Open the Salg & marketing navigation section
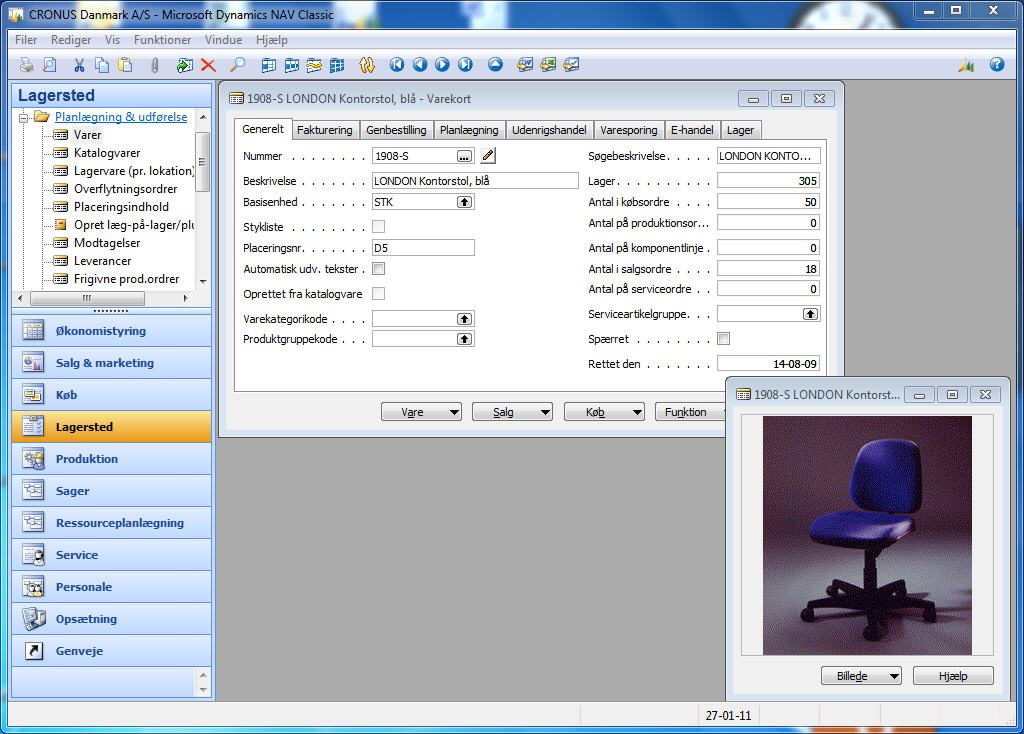Viewport: 1024px width, 734px height. pos(112,363)
